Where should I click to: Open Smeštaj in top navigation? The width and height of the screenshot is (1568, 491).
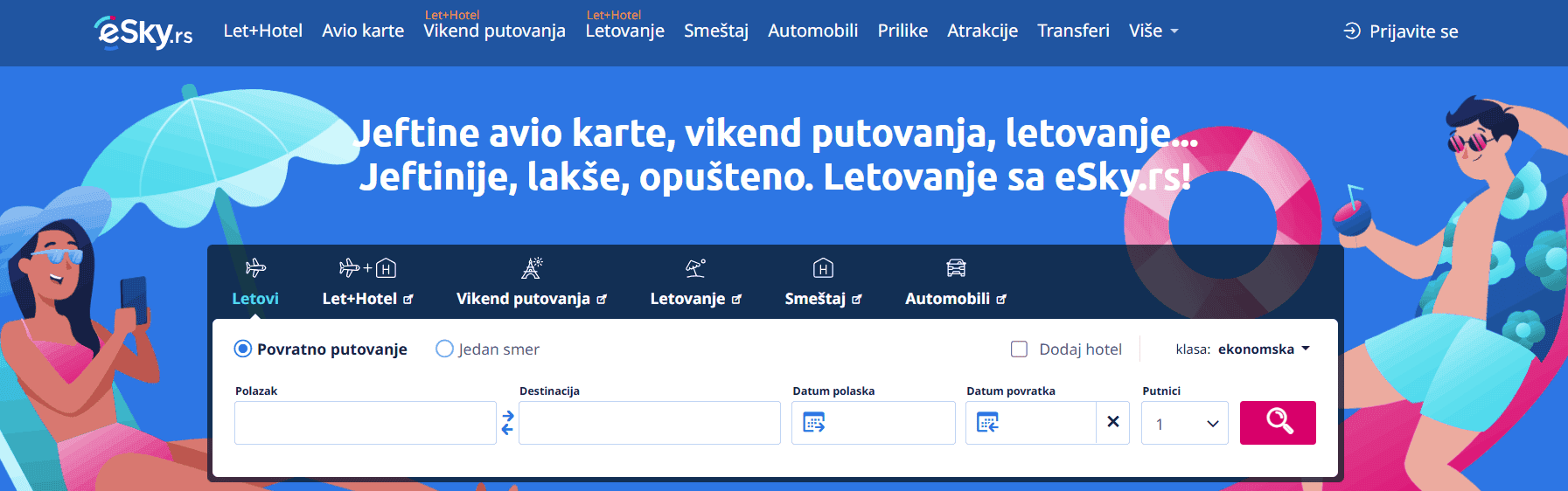716,31
